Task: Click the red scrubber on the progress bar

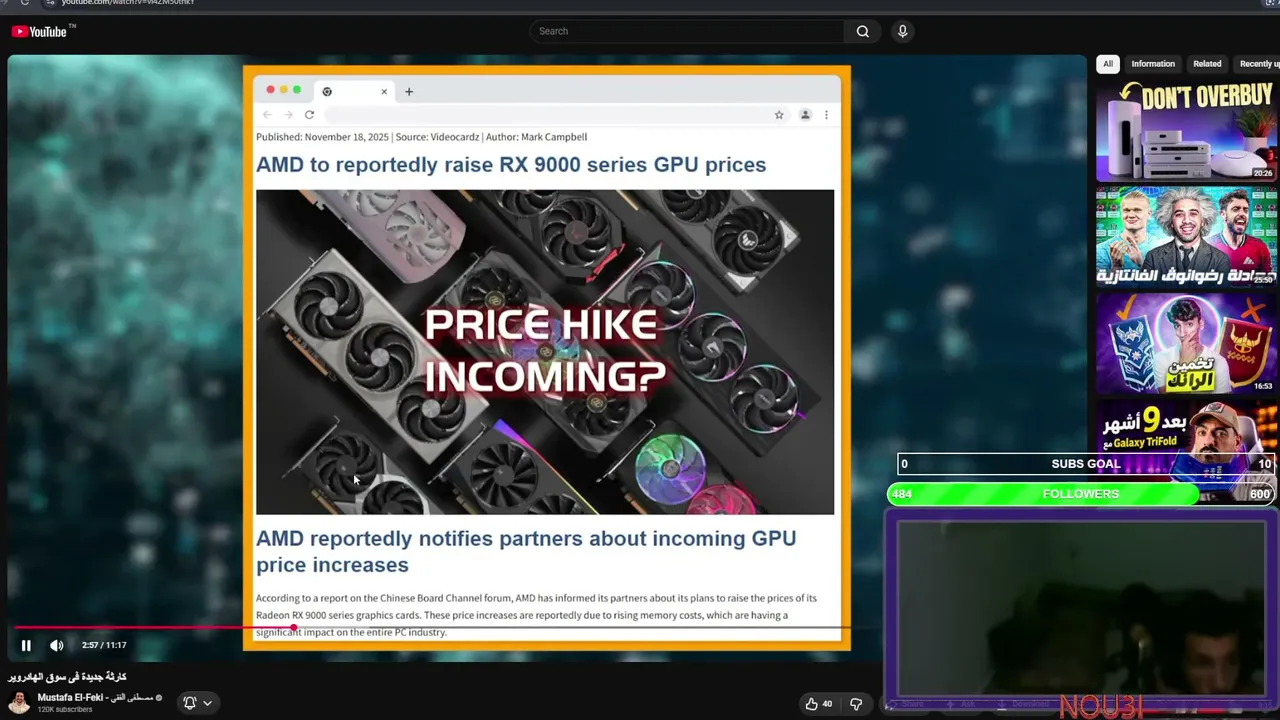Action: click(x=293, y=628)
